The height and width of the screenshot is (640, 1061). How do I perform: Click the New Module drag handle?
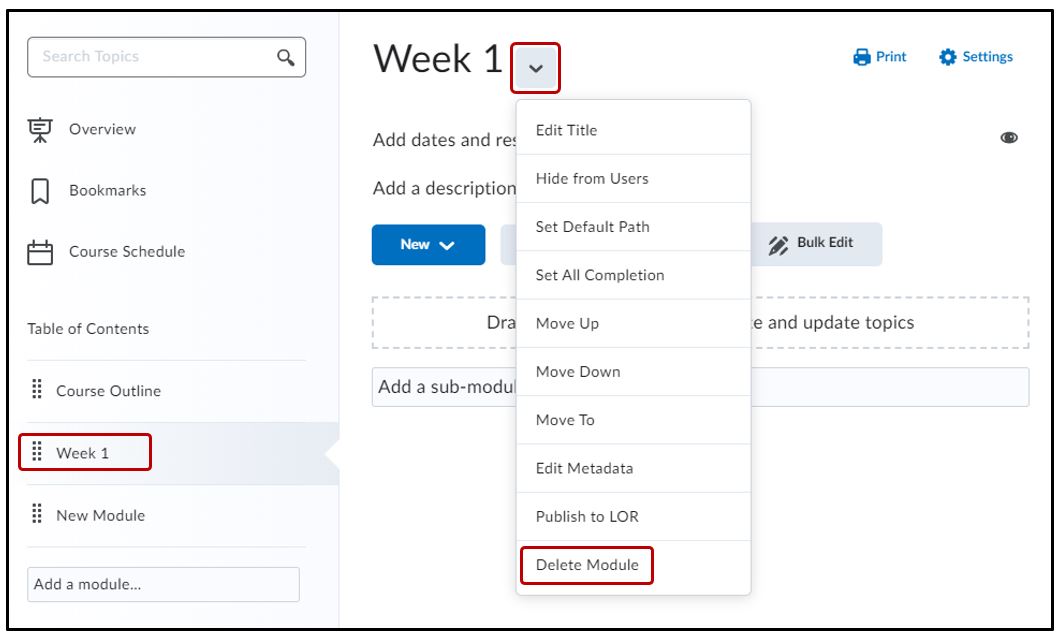point(37,515)
